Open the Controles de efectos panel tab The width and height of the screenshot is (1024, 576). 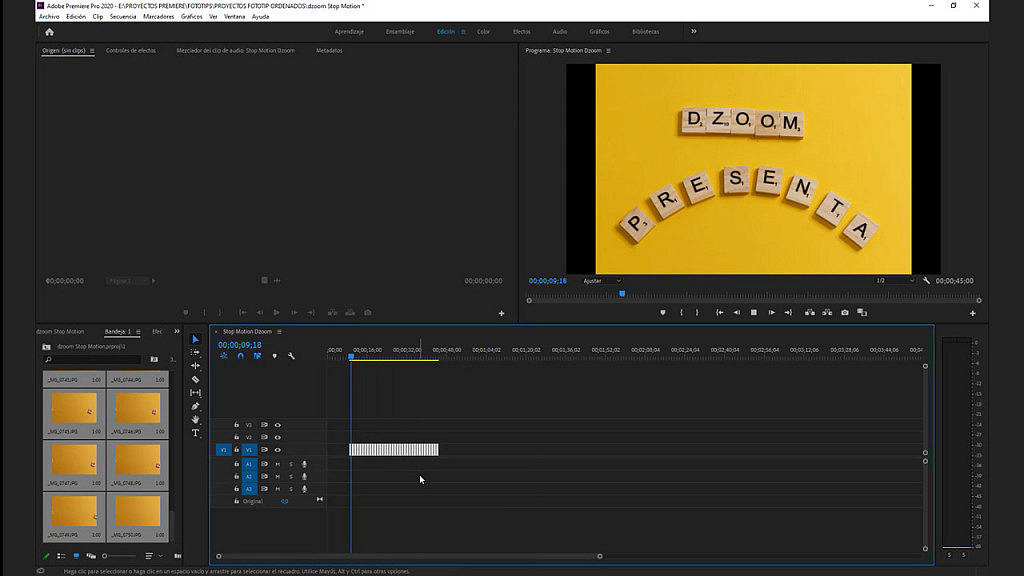click(x=131, y=50)
